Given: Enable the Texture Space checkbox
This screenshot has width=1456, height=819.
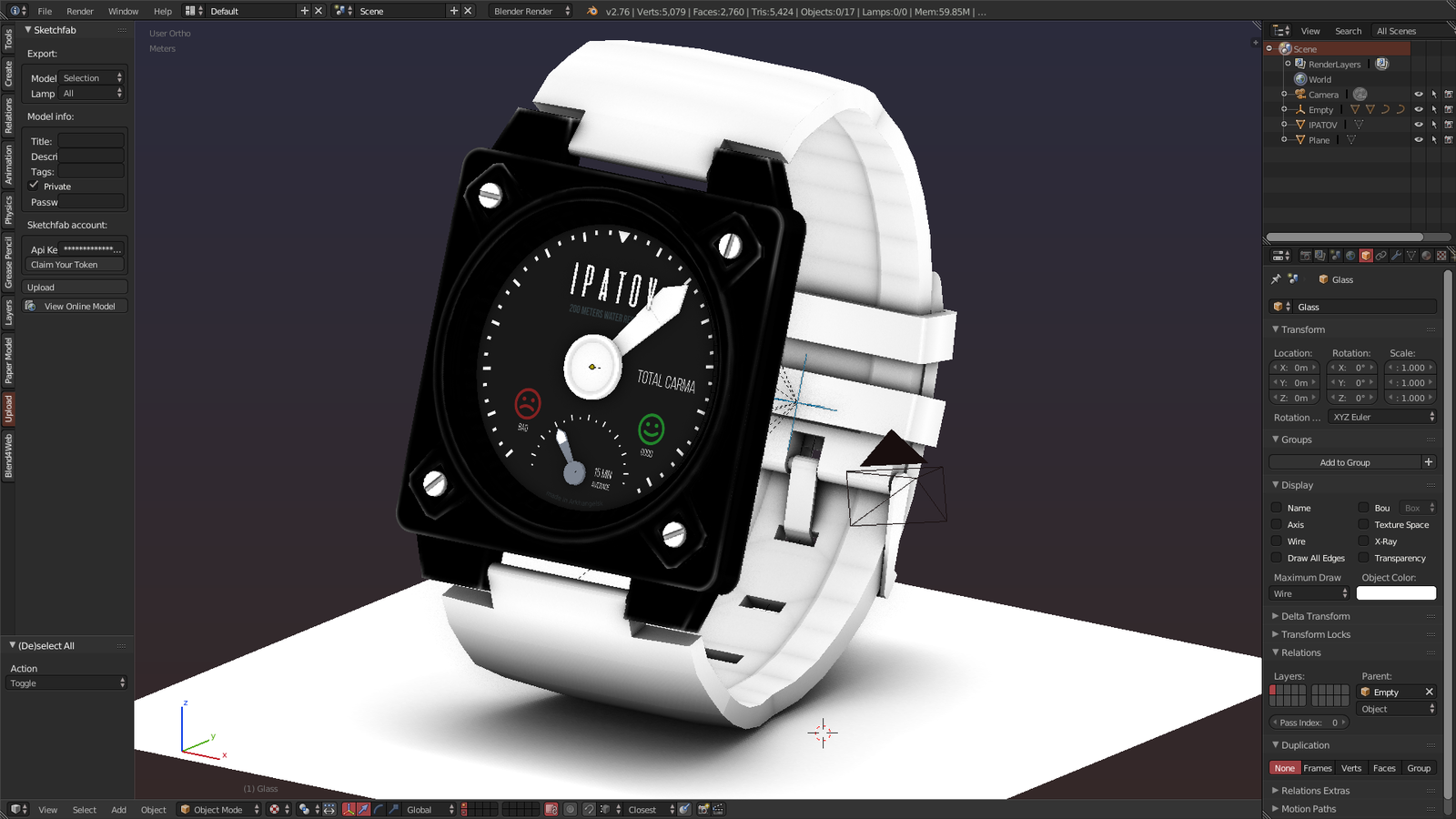Looking at the screenshot, I should pyautogui.click(x=1363, y=524).
